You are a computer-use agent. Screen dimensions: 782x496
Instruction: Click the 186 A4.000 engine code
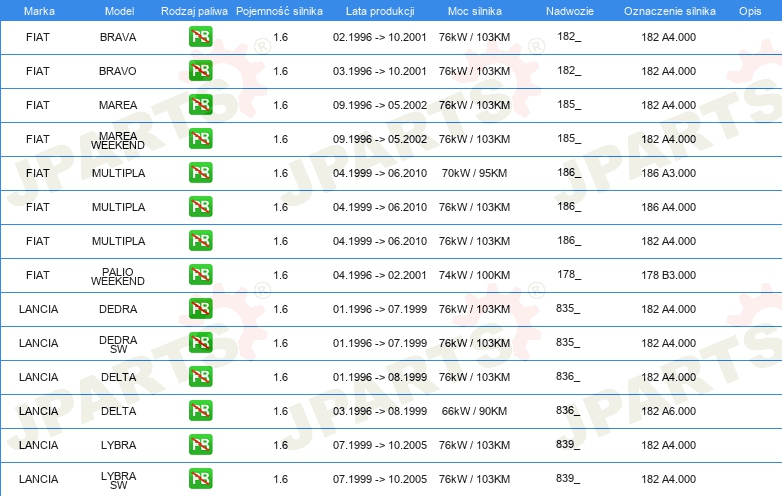coord(668,207)
